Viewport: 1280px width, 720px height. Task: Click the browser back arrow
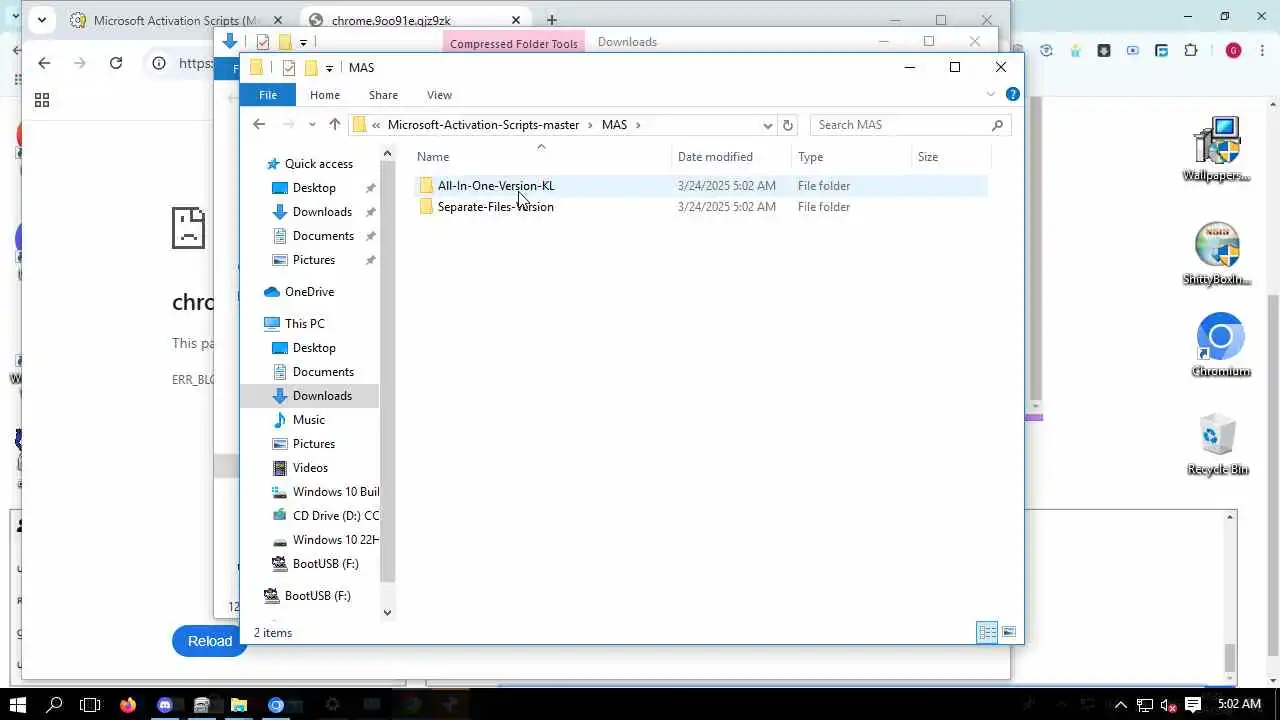coord(44,63)
